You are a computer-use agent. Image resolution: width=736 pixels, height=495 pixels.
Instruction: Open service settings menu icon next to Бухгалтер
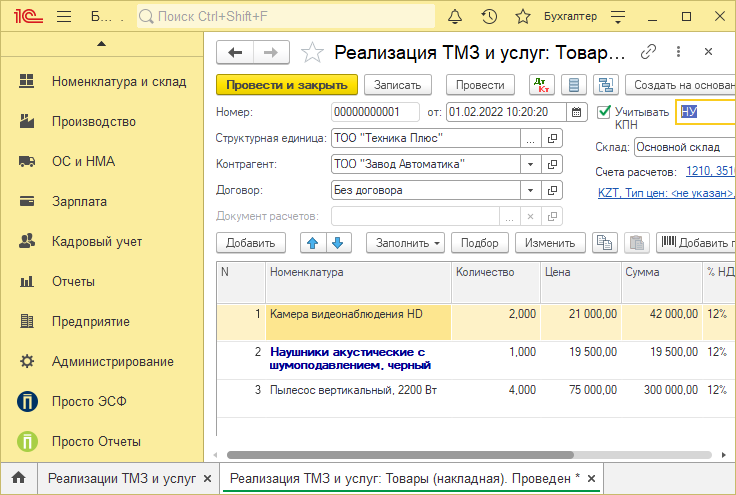point(618,17)
